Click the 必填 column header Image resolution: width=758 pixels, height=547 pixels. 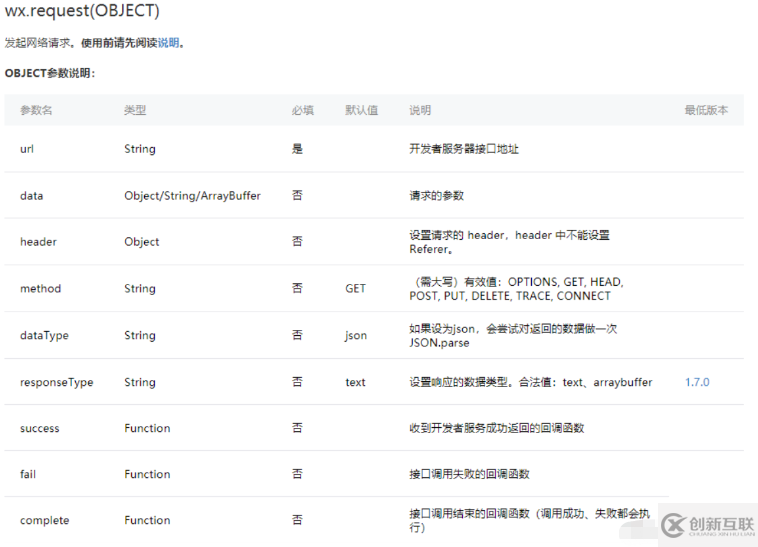303,110
